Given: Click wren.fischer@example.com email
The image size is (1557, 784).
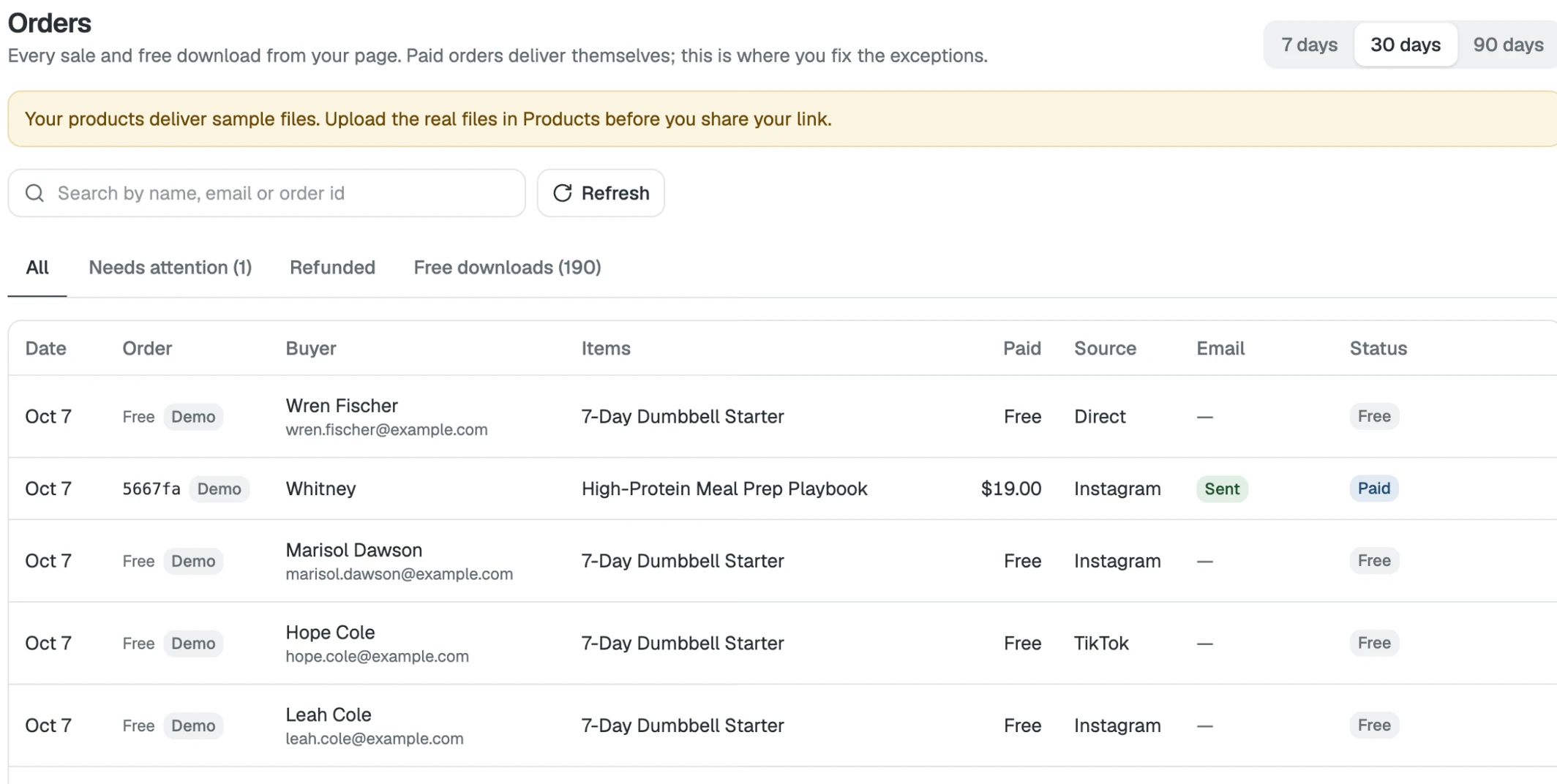Looking at the screenshot, I should pos(386,430).
